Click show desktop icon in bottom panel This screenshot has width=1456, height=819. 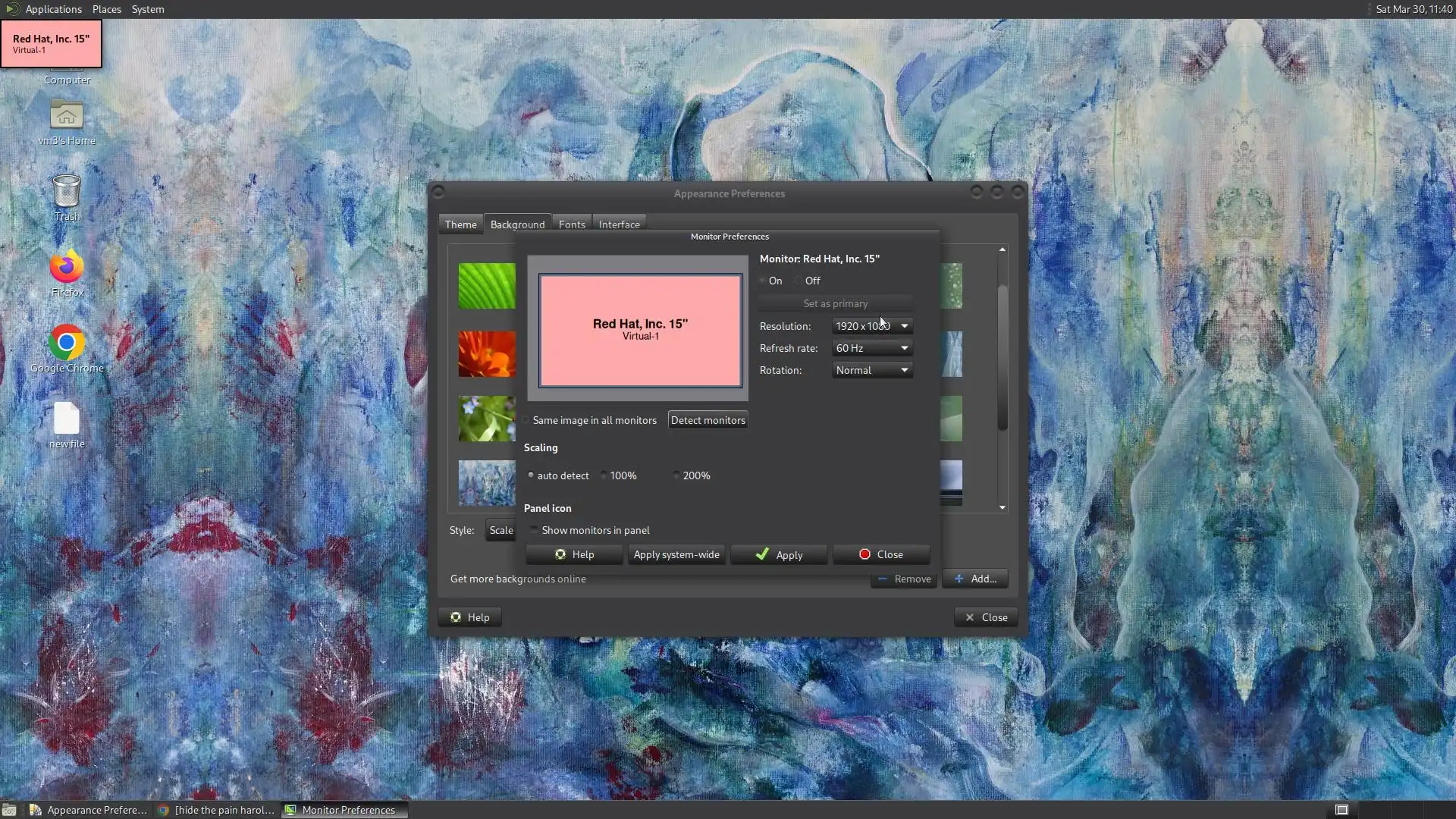tap(9, 810)
